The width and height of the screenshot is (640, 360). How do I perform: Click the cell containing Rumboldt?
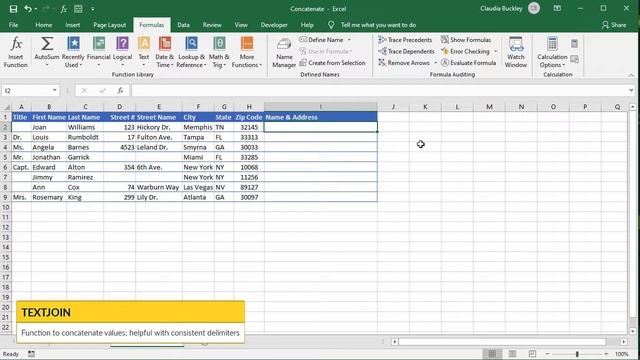click(x=84, y=137)
